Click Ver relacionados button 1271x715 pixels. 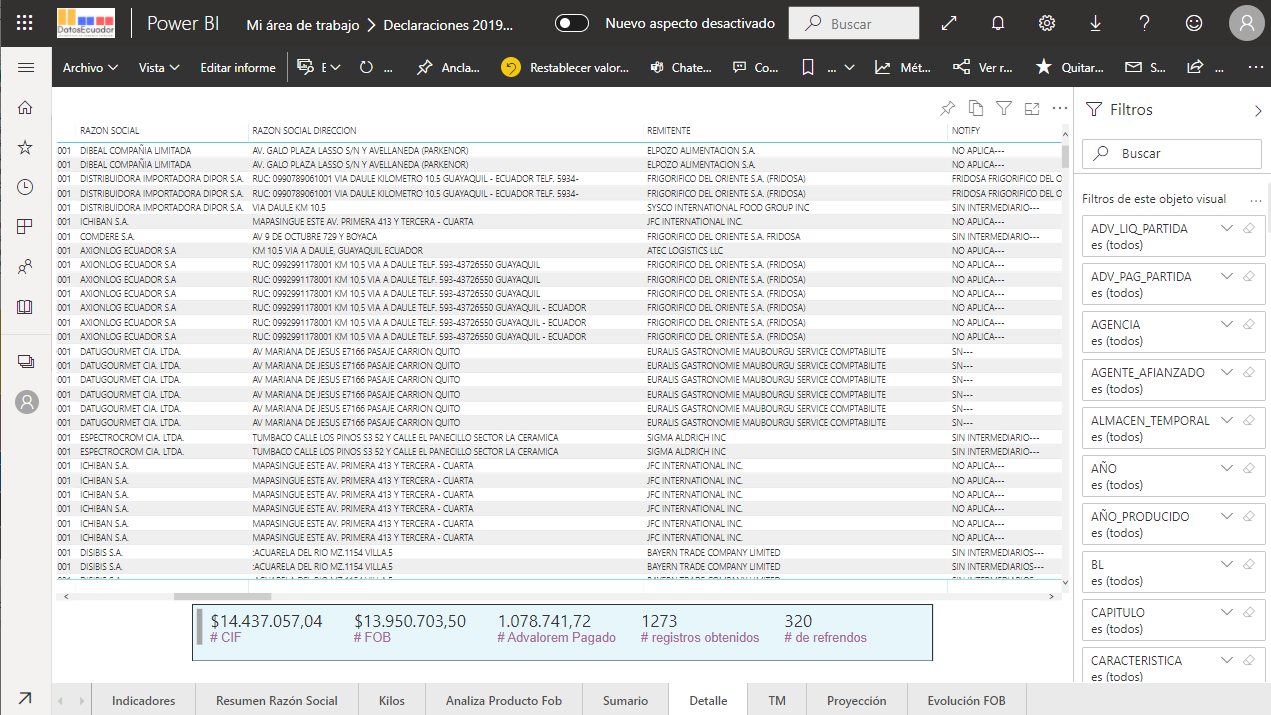click(983, 67)
